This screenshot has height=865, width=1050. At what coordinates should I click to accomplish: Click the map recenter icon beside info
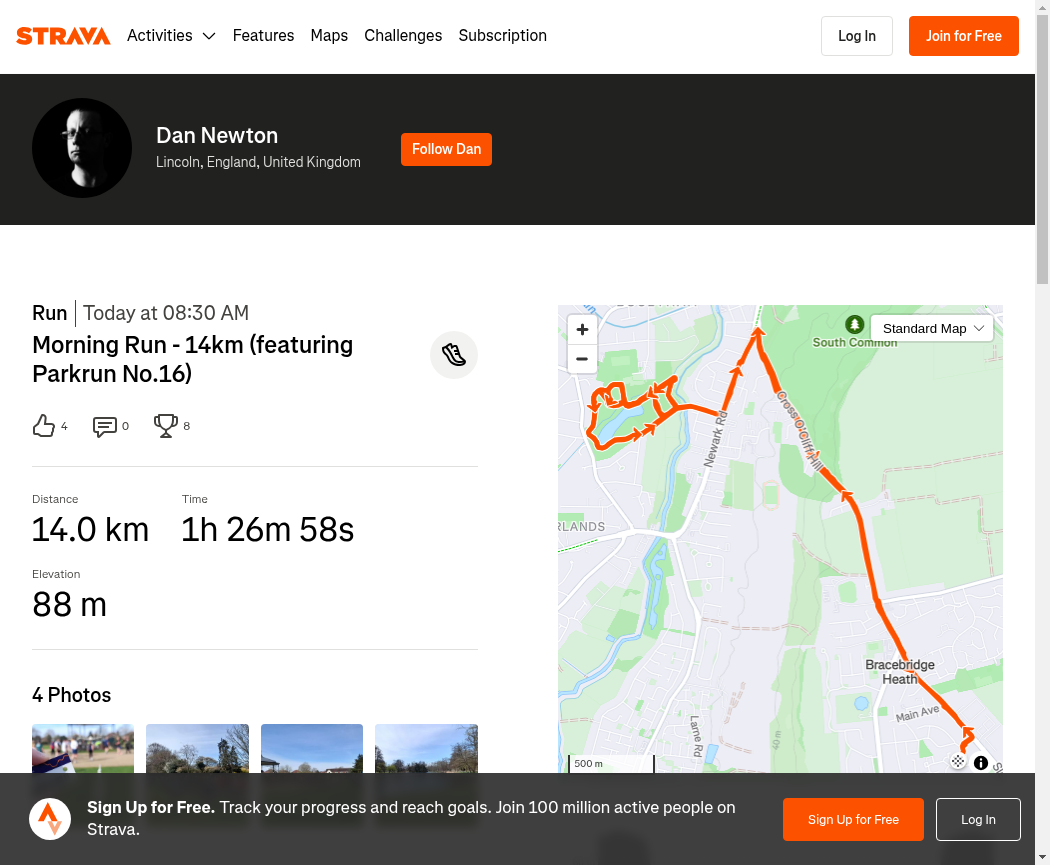(958, 762)
